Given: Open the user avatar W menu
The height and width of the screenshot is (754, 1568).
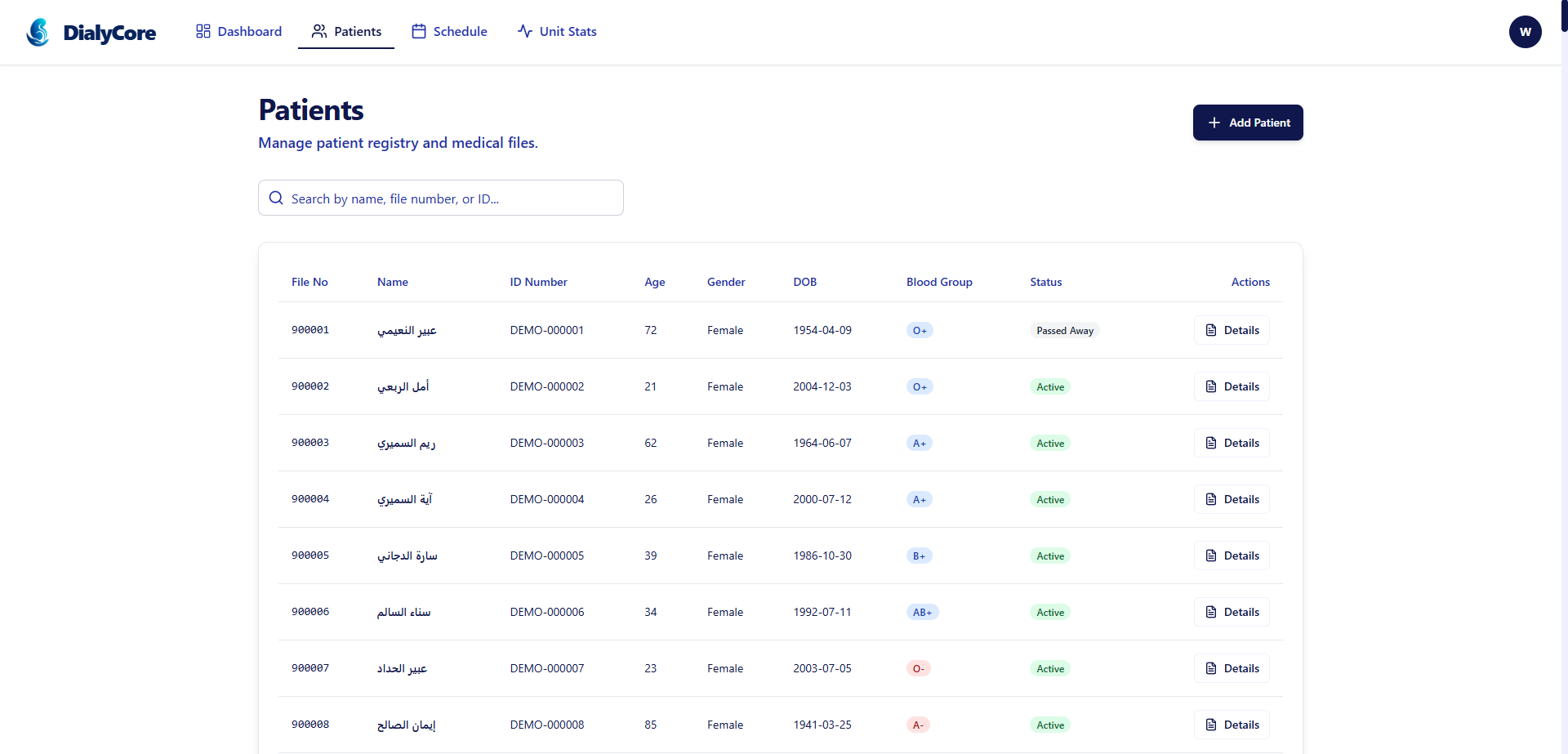Looking at the screenshot, I should point(1525,32).
